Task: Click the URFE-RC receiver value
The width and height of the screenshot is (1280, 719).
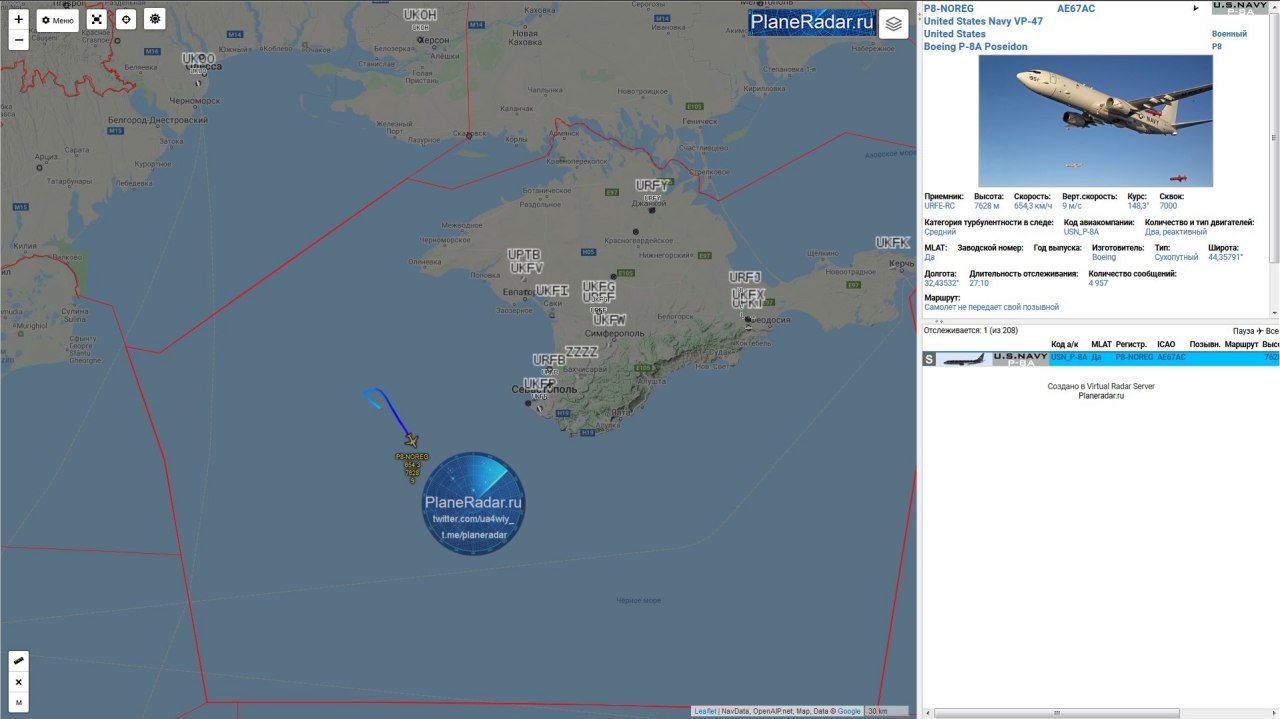Action: 940,205
